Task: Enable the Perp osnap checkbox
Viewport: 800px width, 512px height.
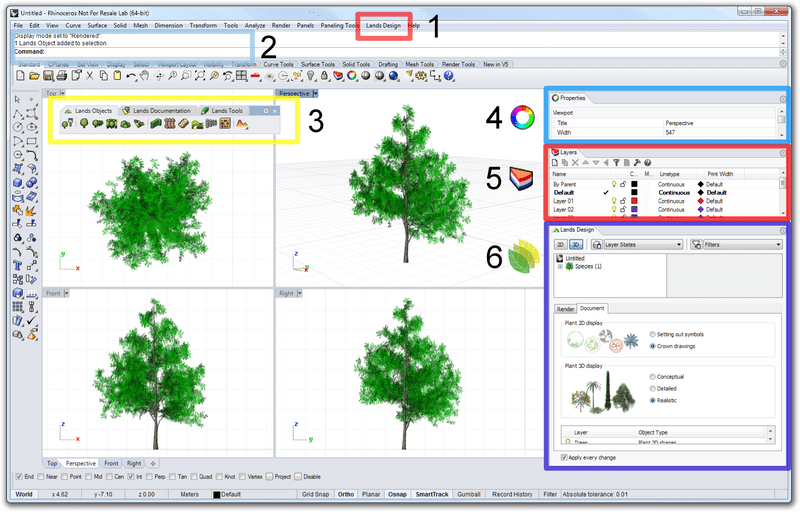Action: click(149, 477)
